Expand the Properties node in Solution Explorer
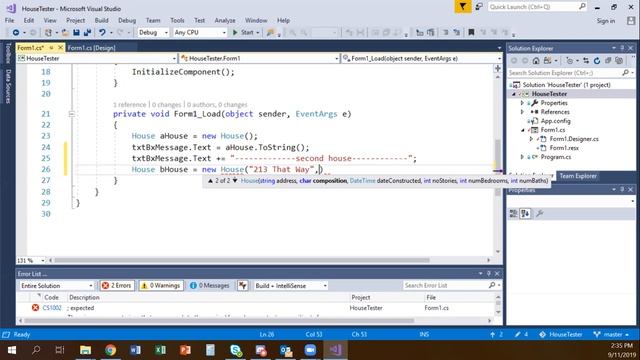The image size is (640, 360). click(x=522, y=103)
